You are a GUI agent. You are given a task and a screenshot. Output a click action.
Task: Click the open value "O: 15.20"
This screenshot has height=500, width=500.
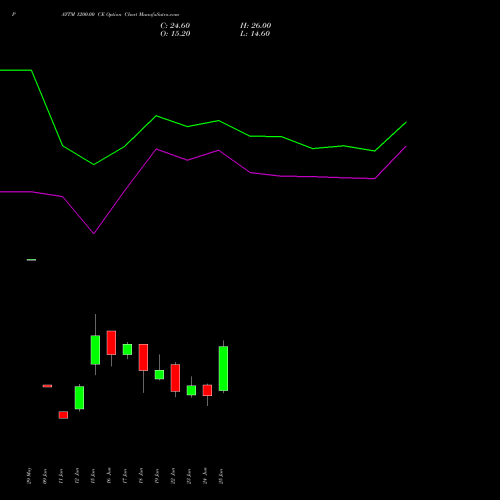pos(175,34)
